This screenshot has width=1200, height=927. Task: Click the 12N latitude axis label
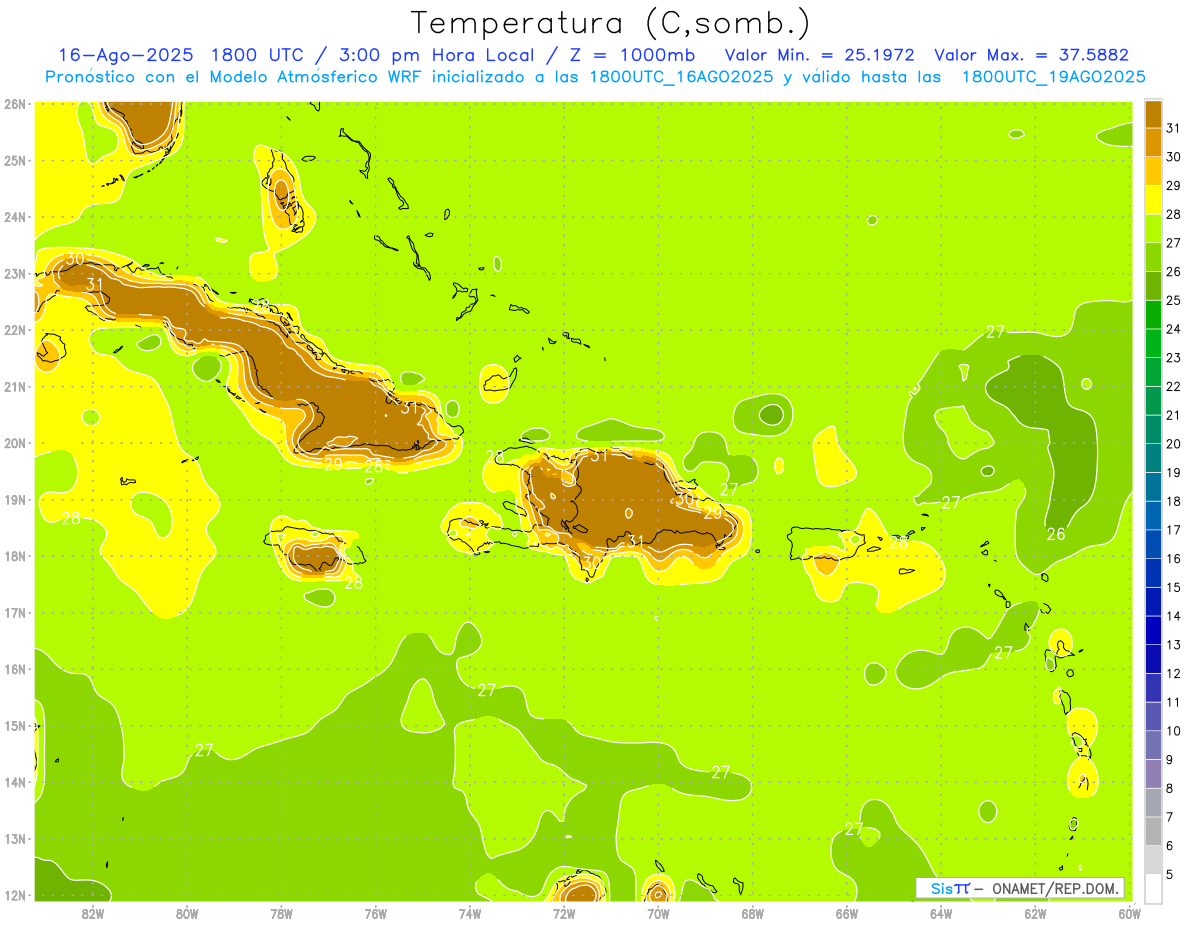coord(15,895)
